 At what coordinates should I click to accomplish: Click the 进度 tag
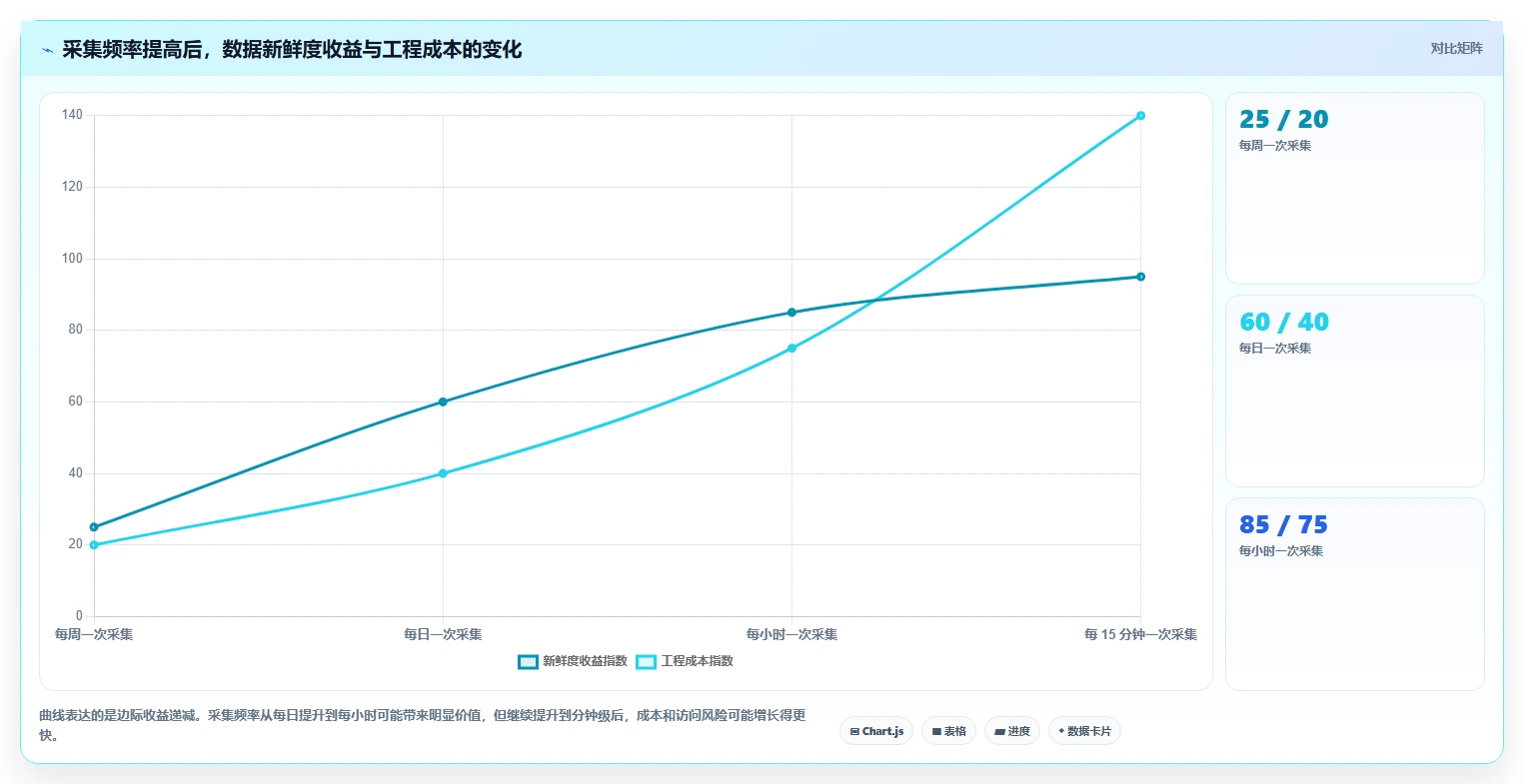pos(1012,731)
